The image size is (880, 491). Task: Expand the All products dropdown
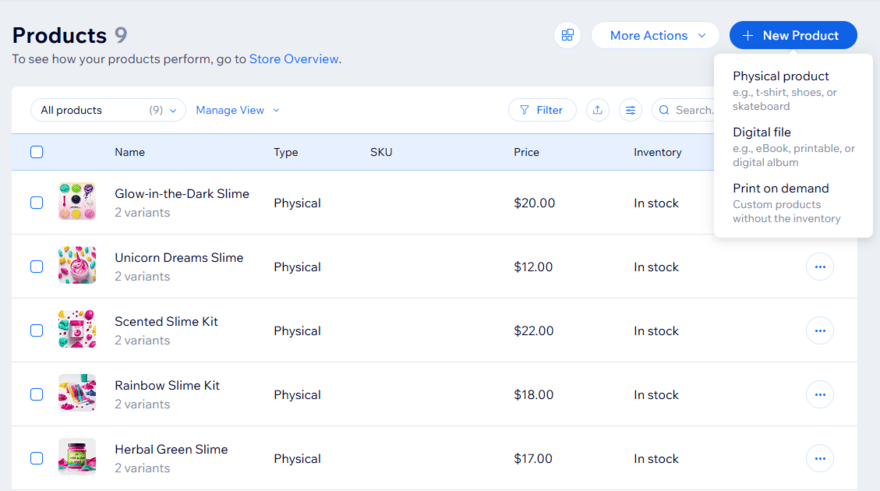pyautogui.click(x=108, y=110)
